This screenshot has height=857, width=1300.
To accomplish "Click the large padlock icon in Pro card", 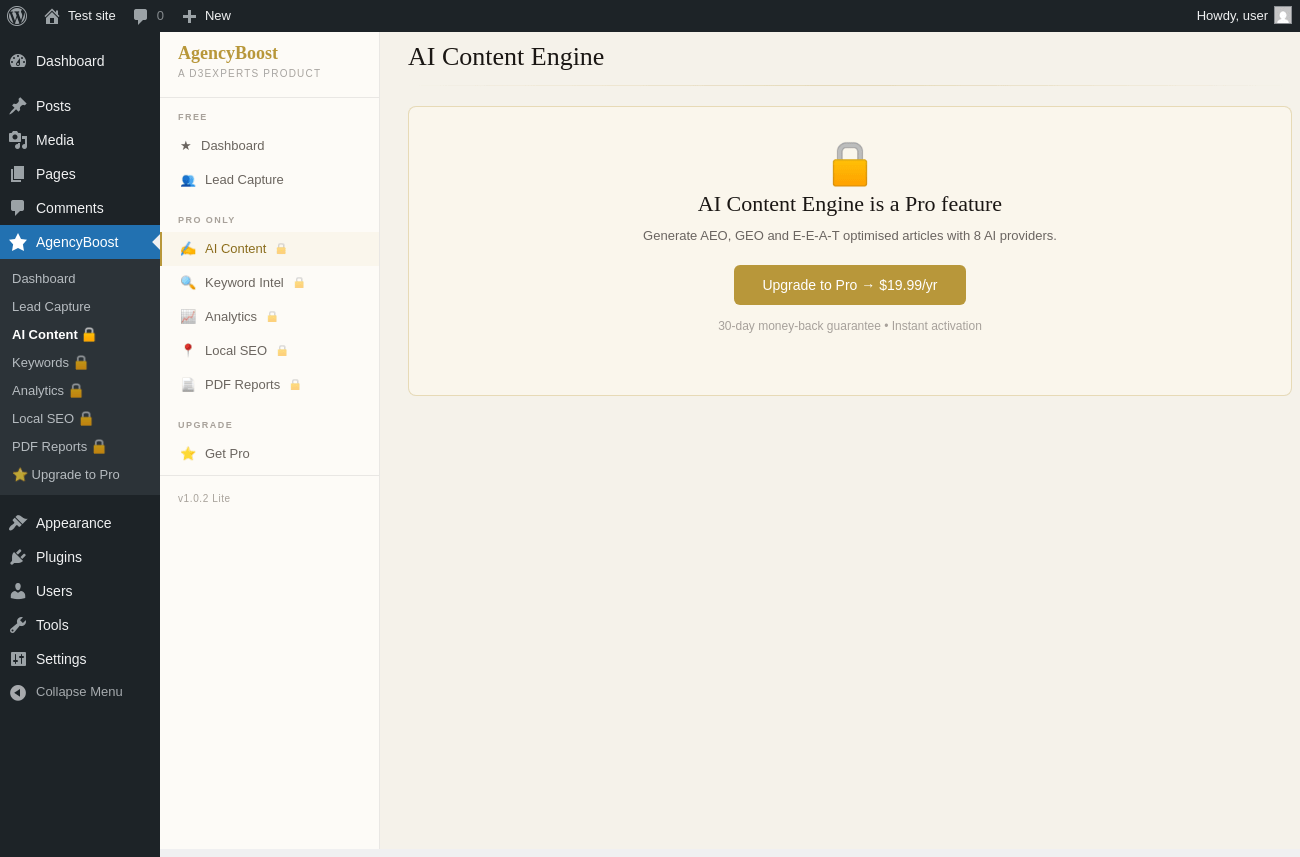I will pos(850,164).
